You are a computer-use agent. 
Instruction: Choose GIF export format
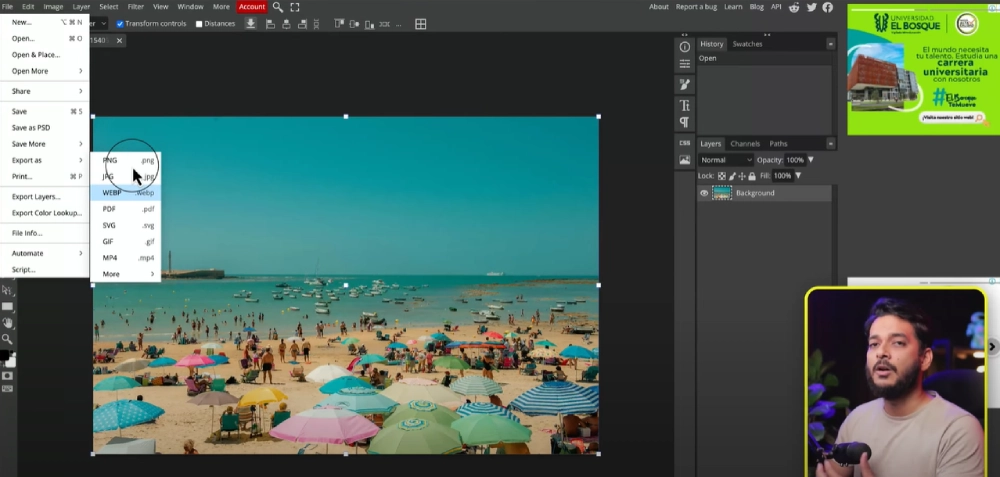(126, 242)
